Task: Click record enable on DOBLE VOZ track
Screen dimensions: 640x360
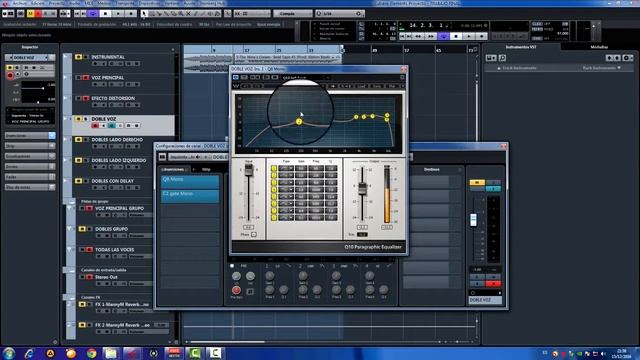Action: click(x=95, y=126)
